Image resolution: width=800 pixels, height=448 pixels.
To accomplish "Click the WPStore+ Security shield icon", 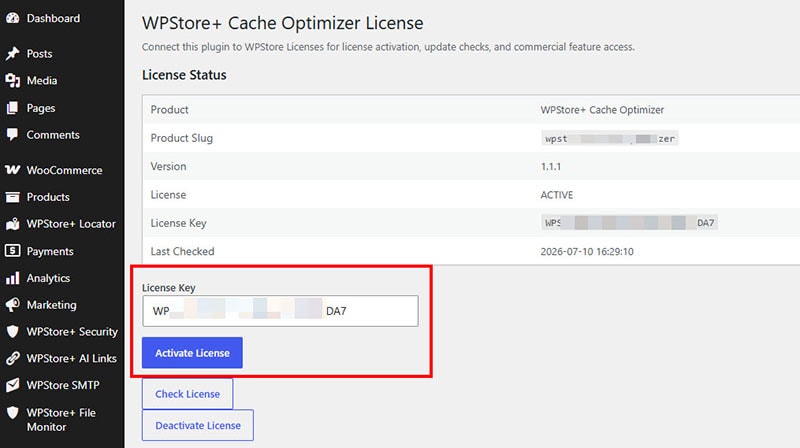I will pyautogui.click(x=13, y=332).
